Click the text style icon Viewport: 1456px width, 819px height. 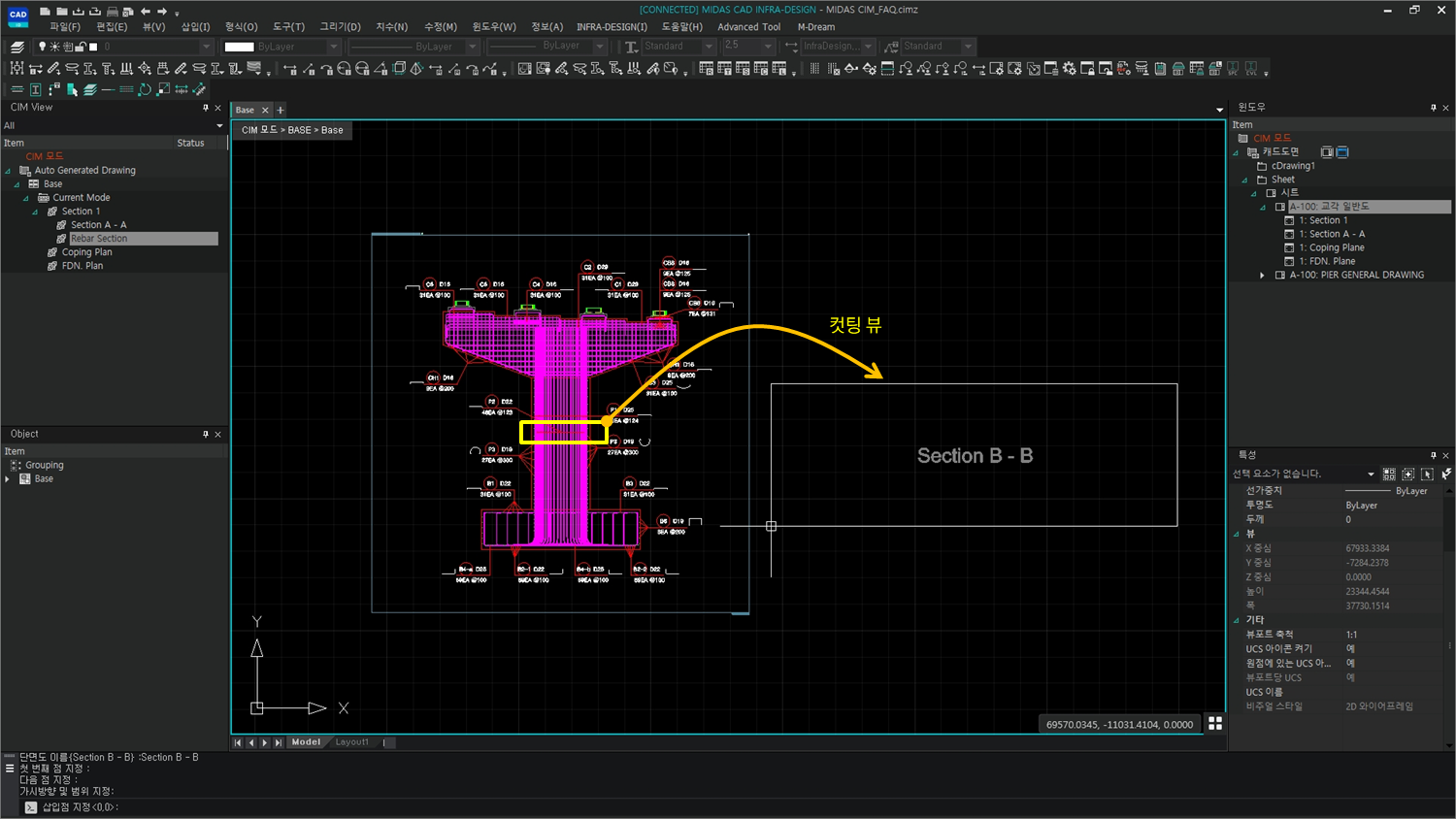pos(631,47)
